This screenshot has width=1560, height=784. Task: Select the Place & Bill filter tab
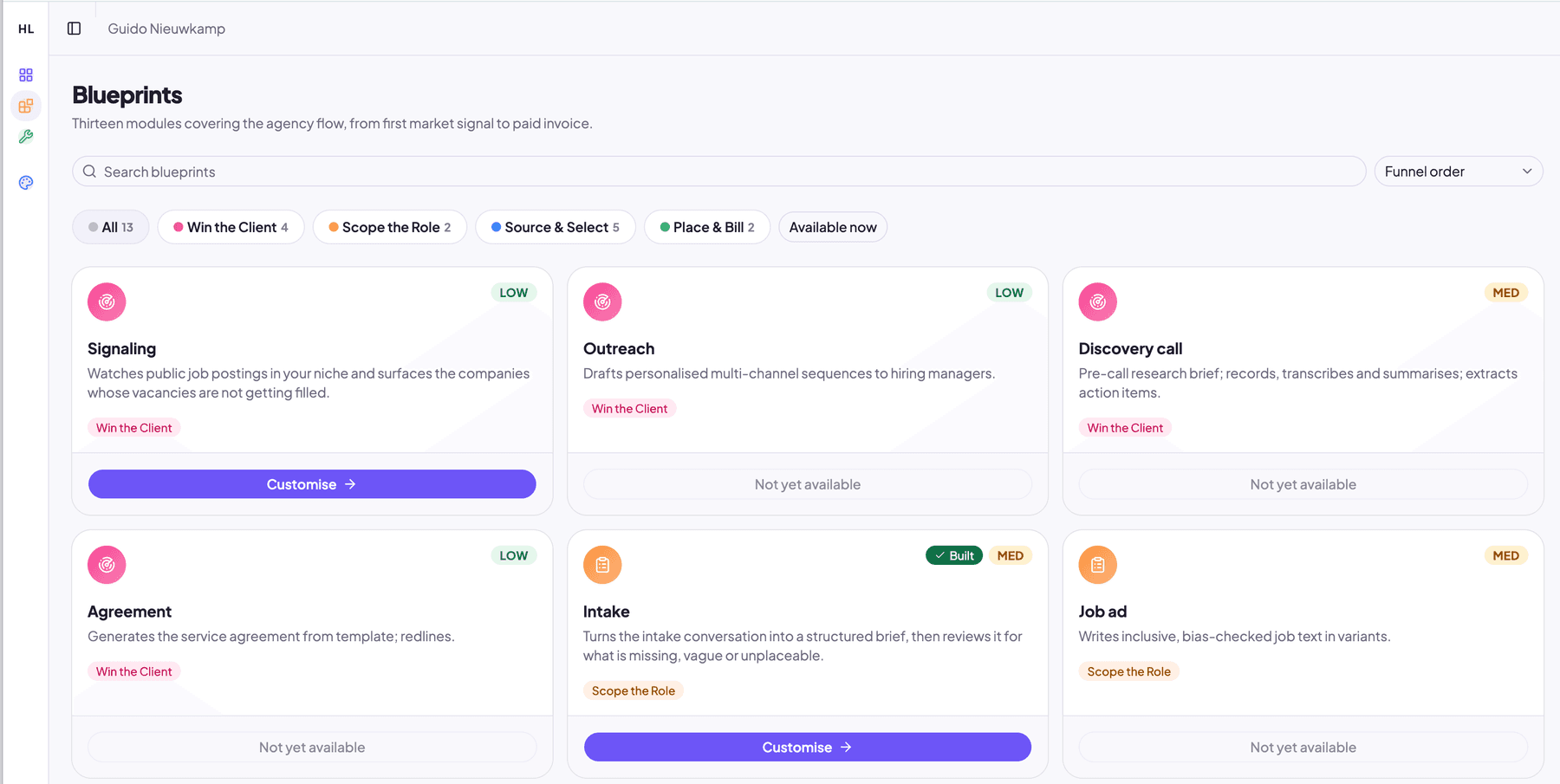[x=707, y=227]
